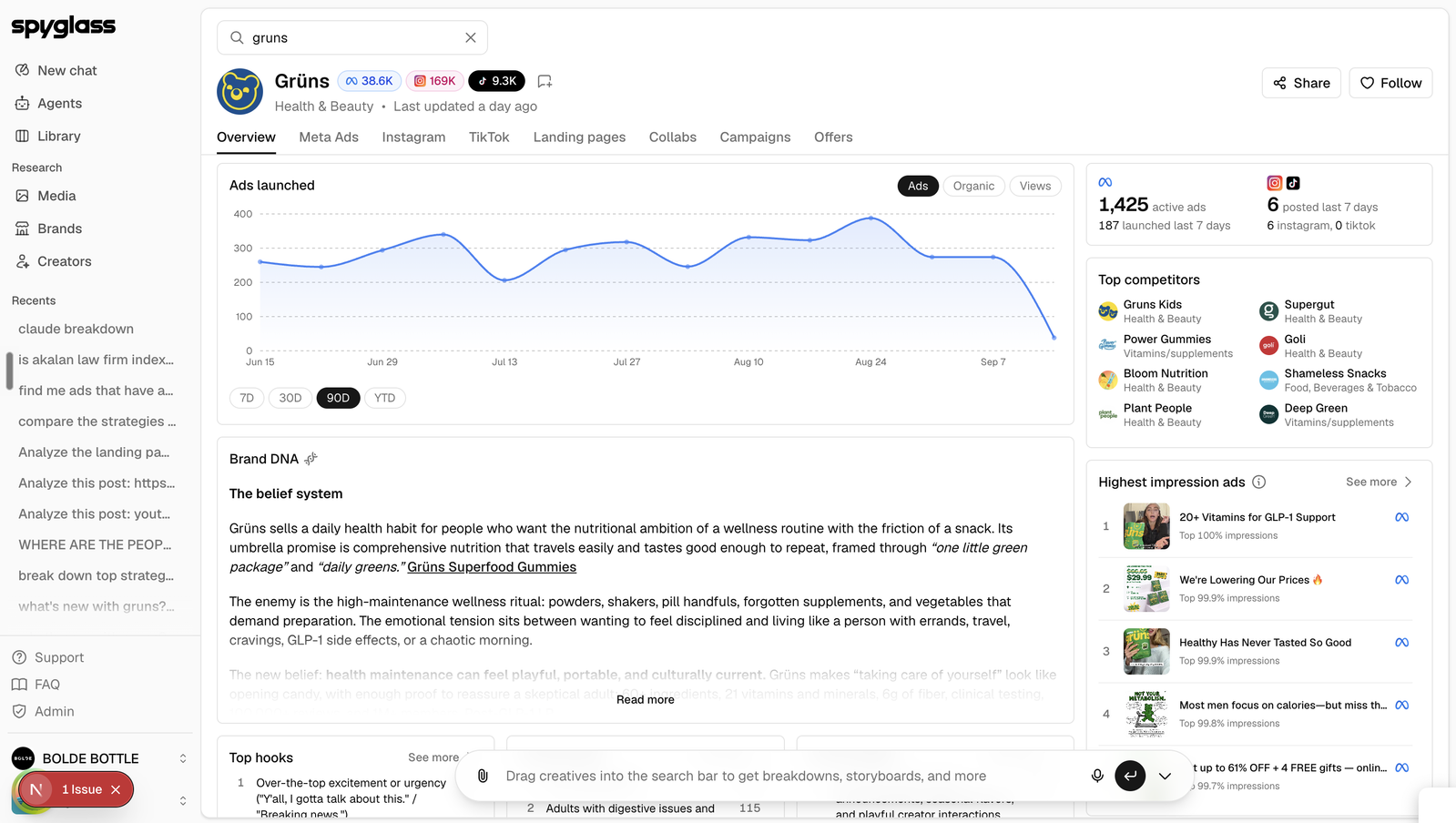Click the Meta 38.6K followers badge

tap(370, 81)
